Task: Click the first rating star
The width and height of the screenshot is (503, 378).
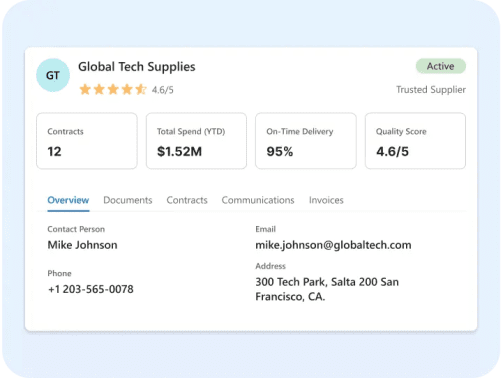Action: click(x=85, y=89)
